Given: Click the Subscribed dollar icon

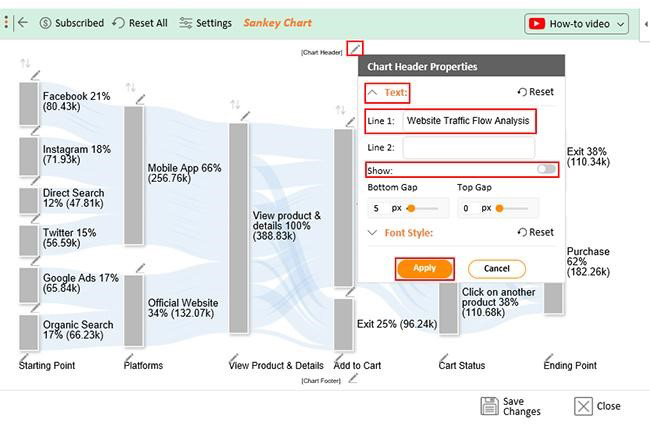Looking at the screenshot, I should [x=45, y=23].
